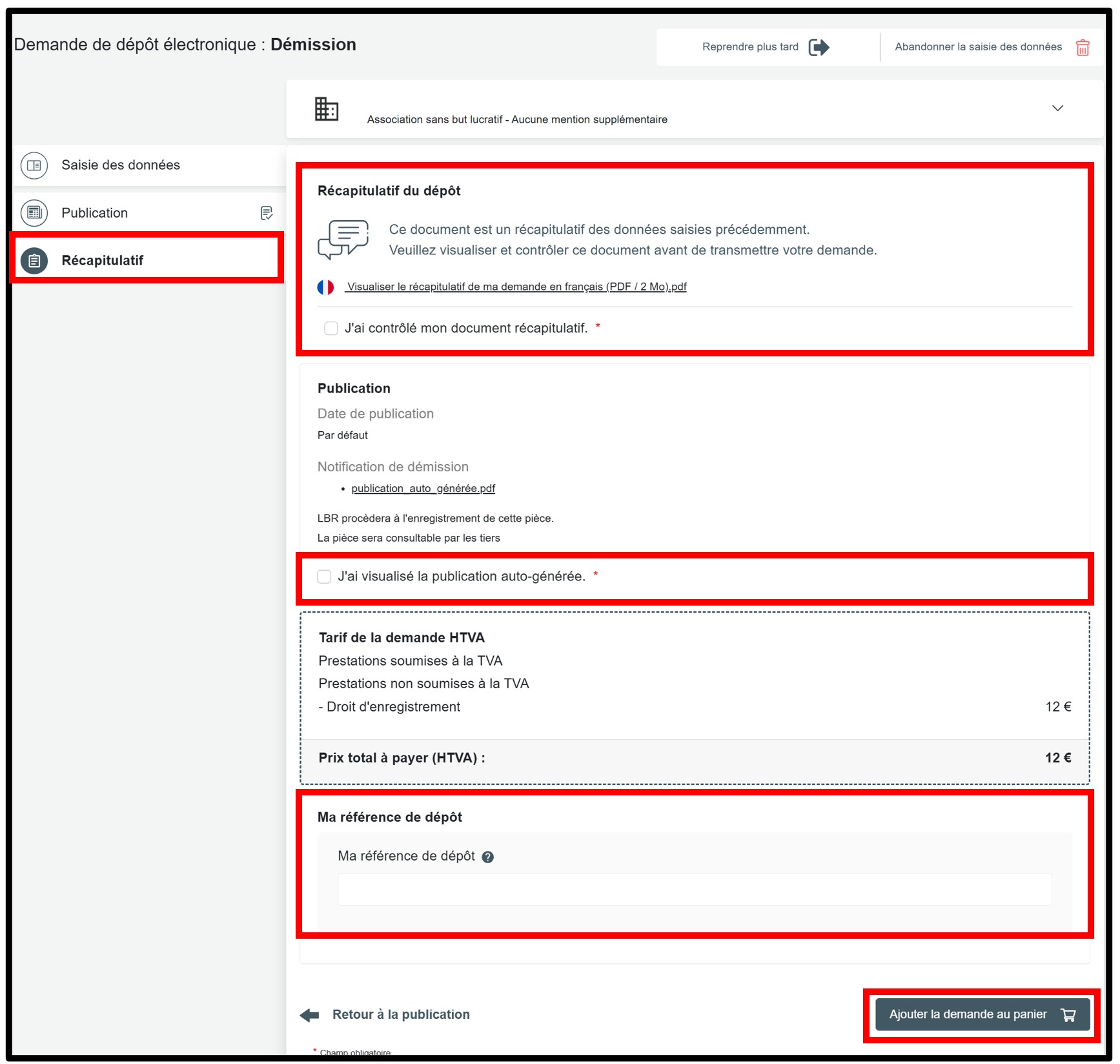Click the Saisie des données step icon
The height and width of the screenshot is (1064, 1120).
click(34, 165)
